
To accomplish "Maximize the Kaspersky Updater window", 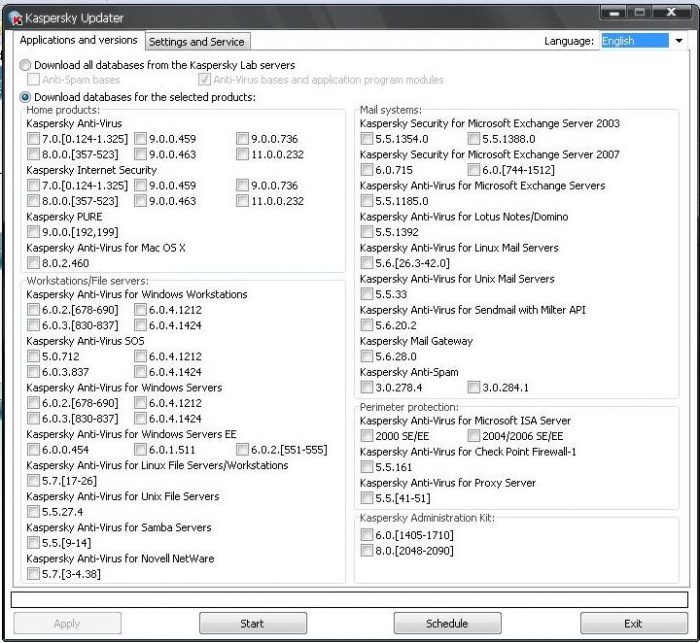I will pyautogui.click(x=640, y=13).
